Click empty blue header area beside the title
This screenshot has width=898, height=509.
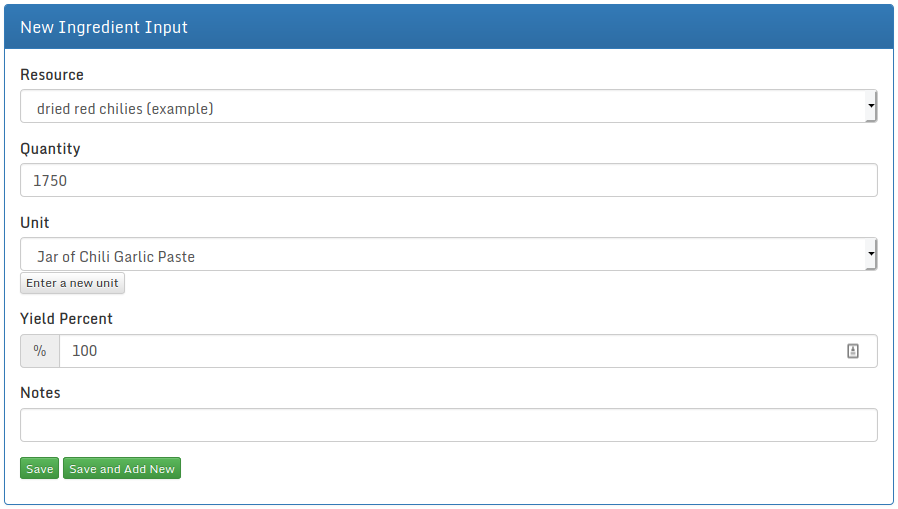(x=550, y=27)
